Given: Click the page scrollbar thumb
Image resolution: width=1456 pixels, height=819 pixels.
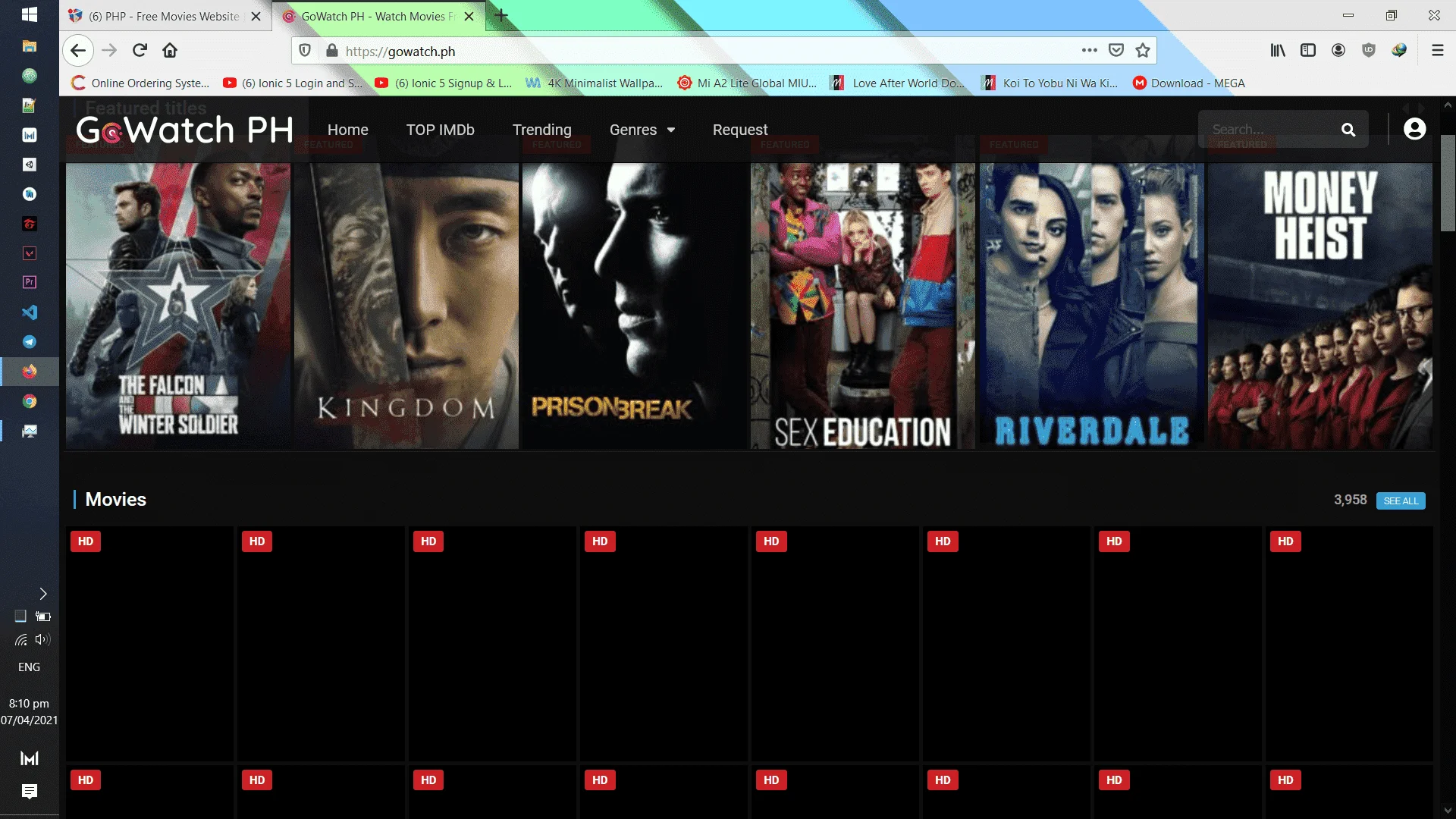Looking at the screenshot, I should tap(1448, 182).
